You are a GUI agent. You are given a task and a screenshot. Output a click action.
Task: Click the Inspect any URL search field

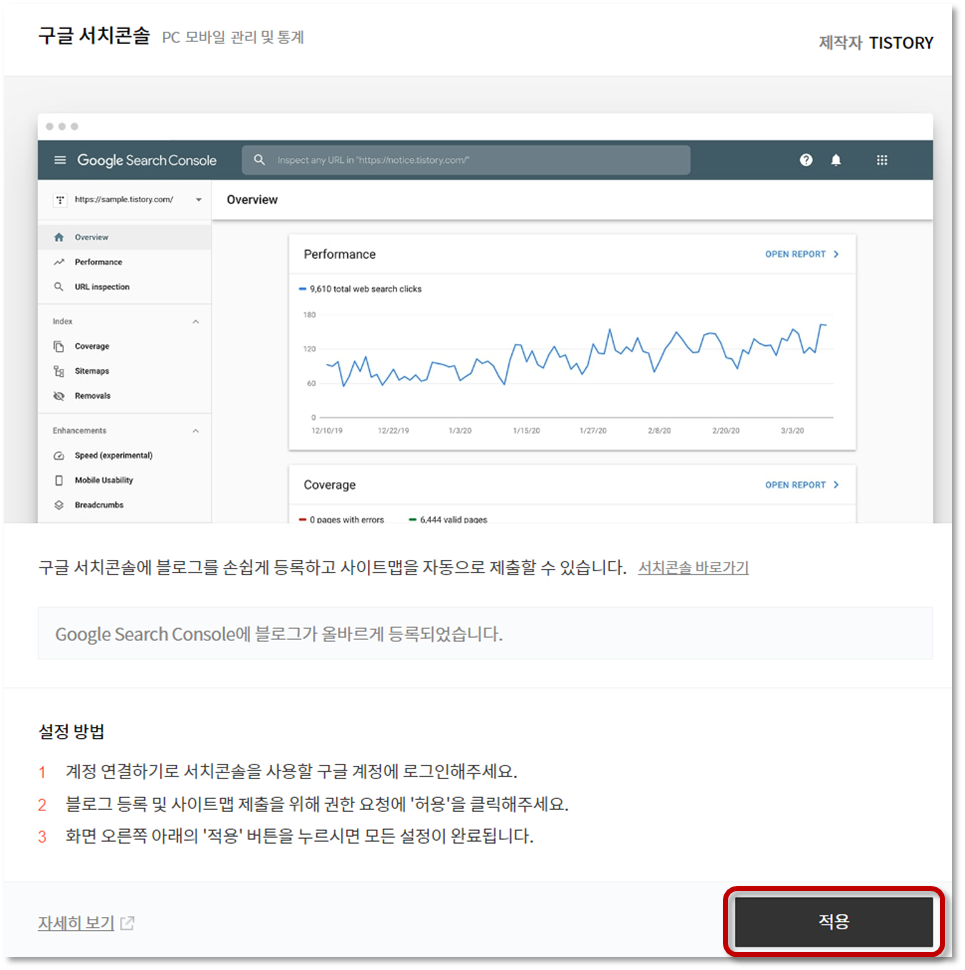[466, 160]
